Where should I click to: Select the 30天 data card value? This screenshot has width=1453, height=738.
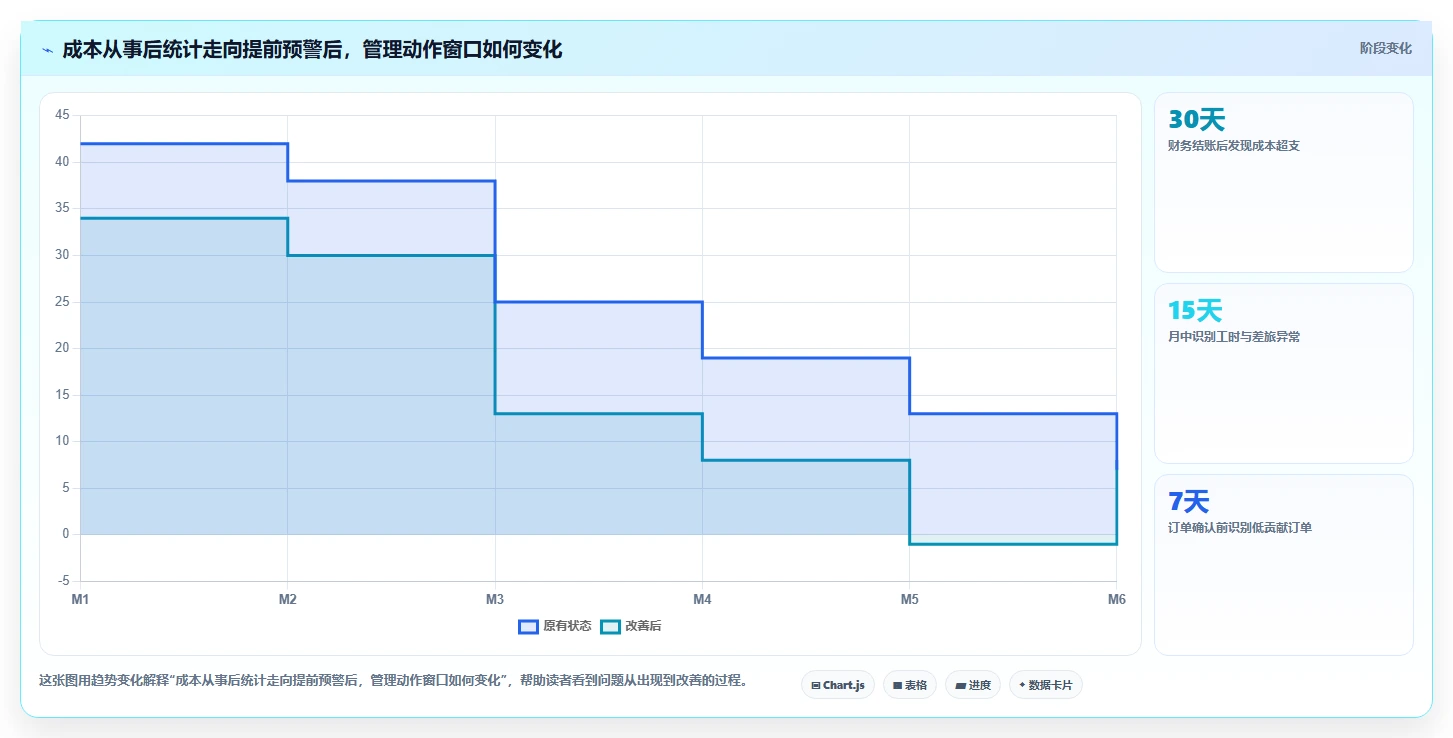[1196, 120]
